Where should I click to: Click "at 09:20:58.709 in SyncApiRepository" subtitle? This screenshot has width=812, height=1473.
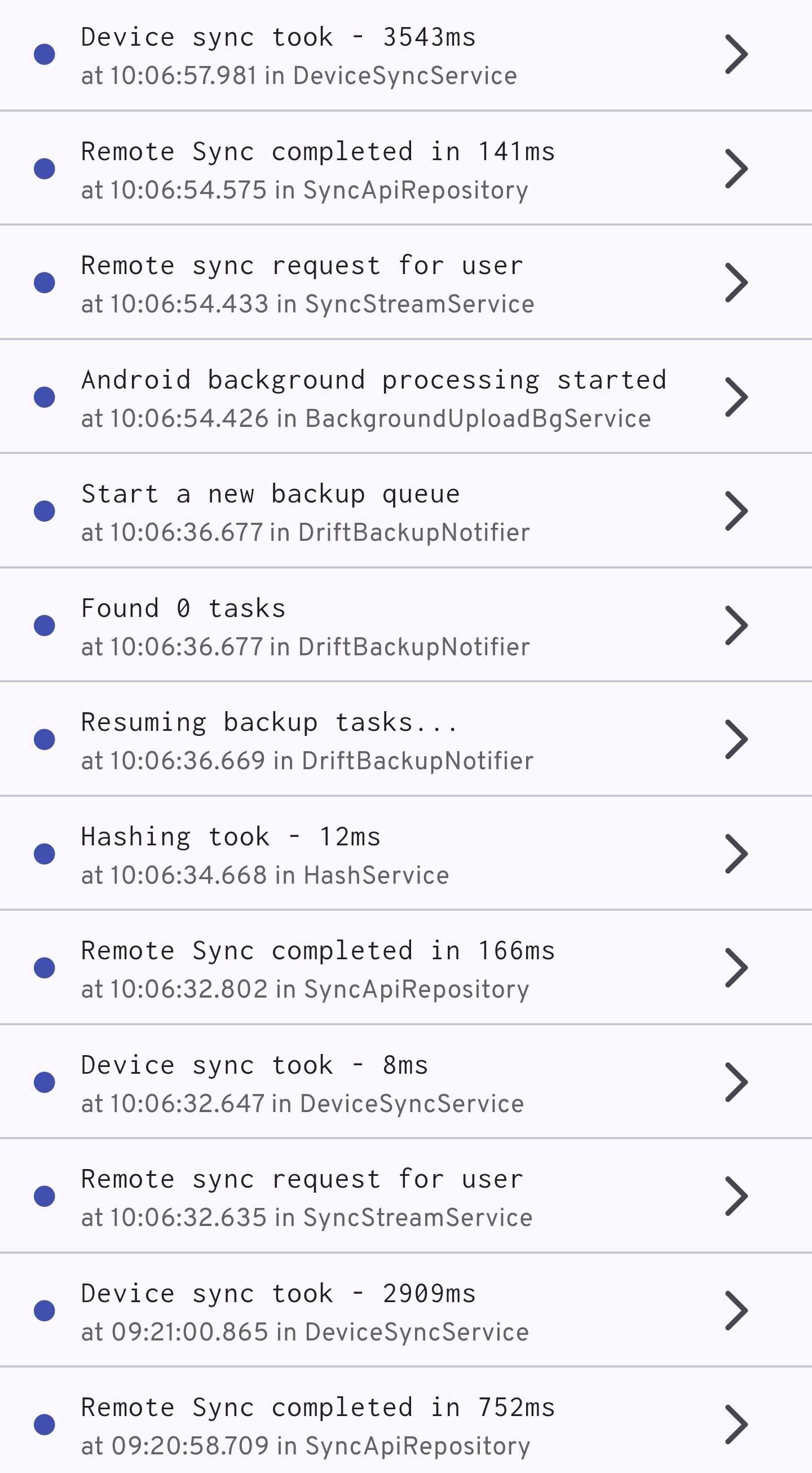[x=306, y=1446]
